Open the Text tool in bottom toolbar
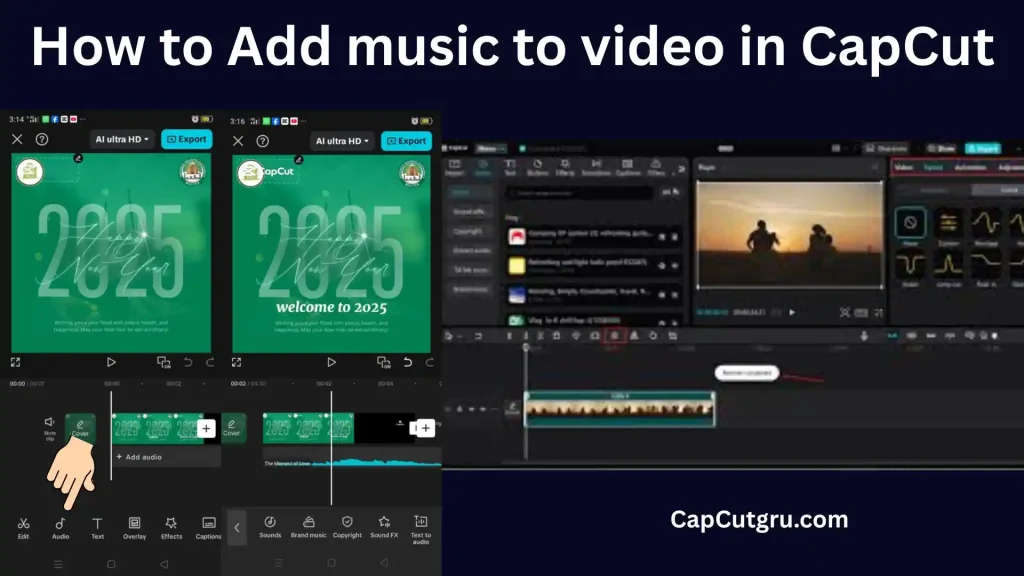The width and height of the screenshot is (1024, 576). [x=97, y=528]
